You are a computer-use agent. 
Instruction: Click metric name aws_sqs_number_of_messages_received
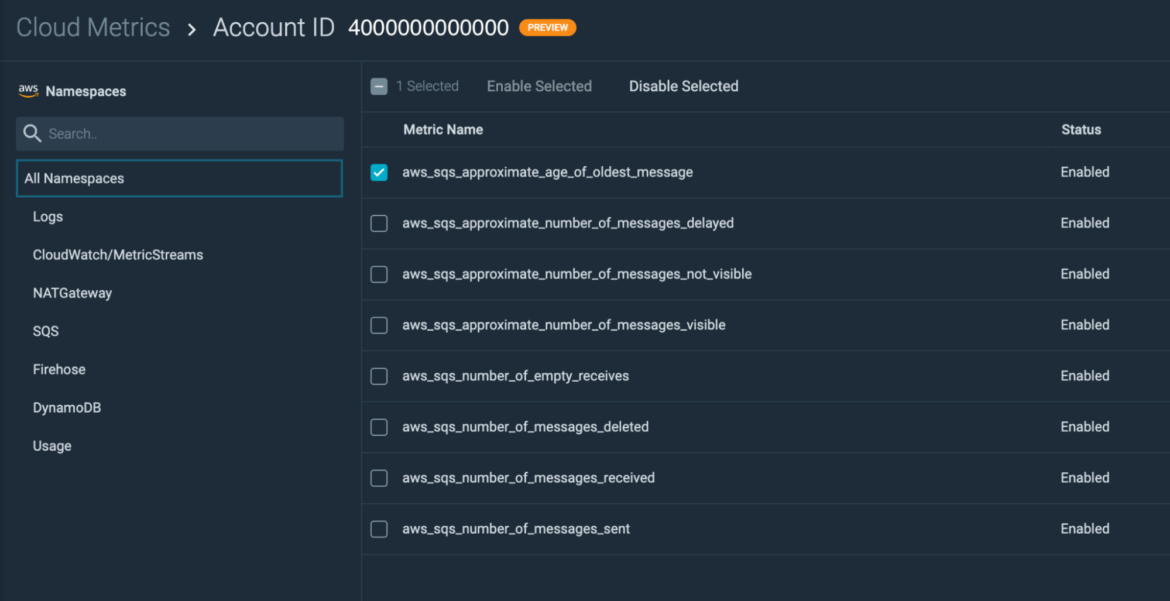coord(528,478)
